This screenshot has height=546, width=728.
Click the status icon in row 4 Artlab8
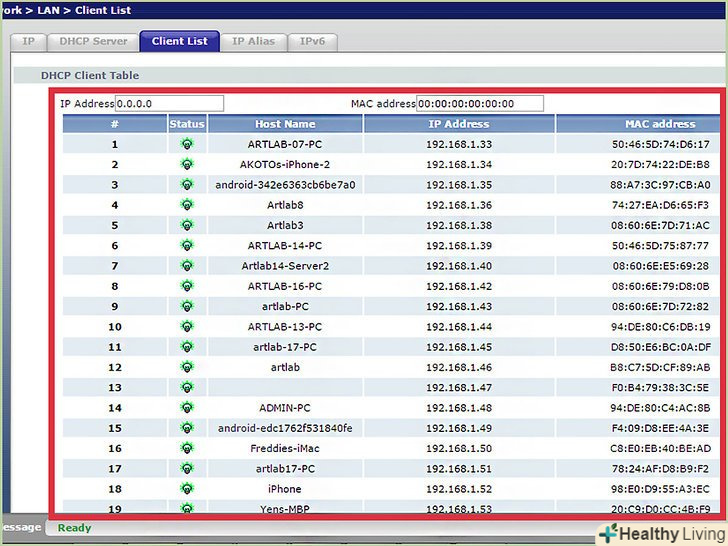tap(186, 205)
